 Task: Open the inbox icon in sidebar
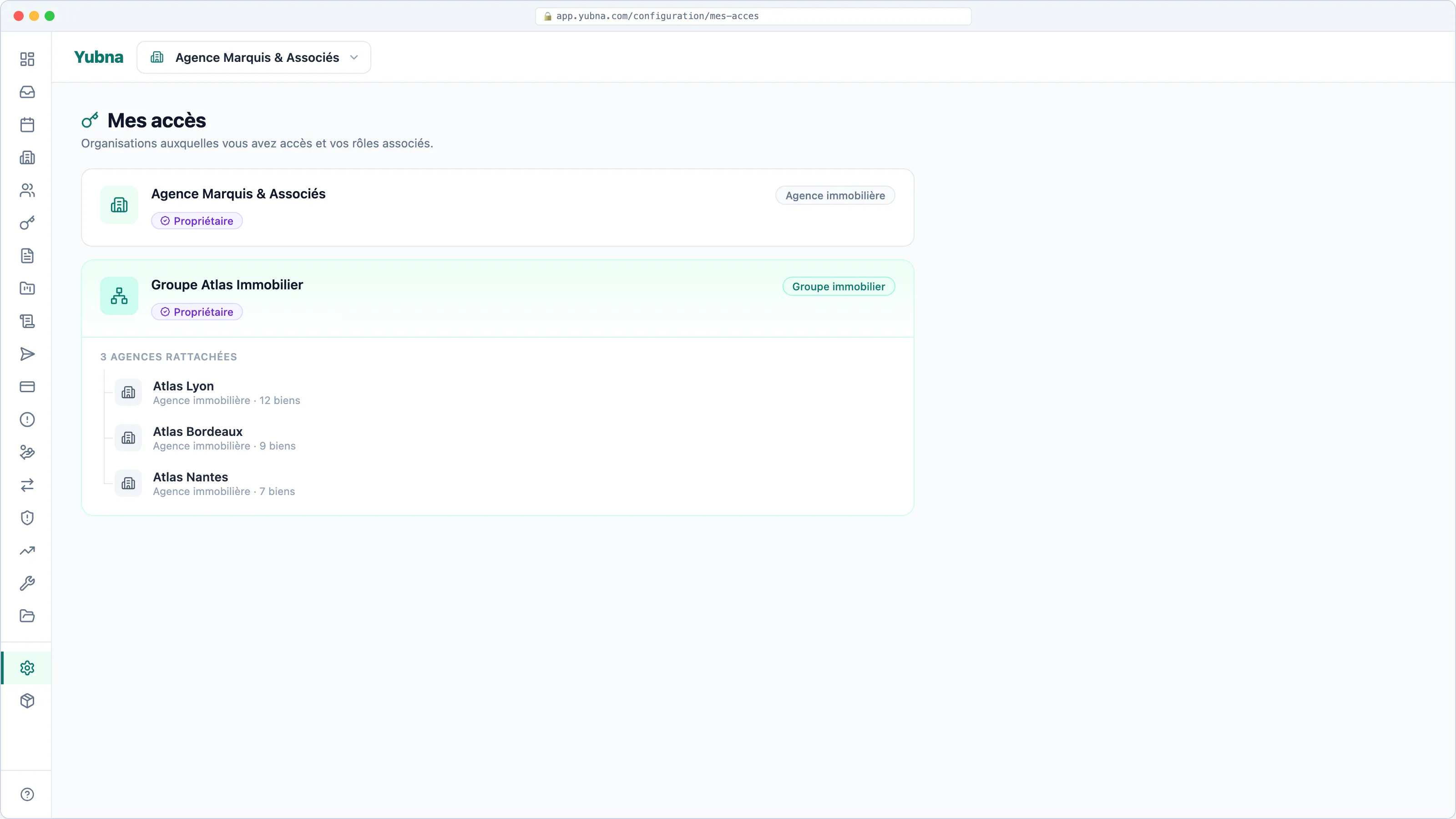pos(27,92)
